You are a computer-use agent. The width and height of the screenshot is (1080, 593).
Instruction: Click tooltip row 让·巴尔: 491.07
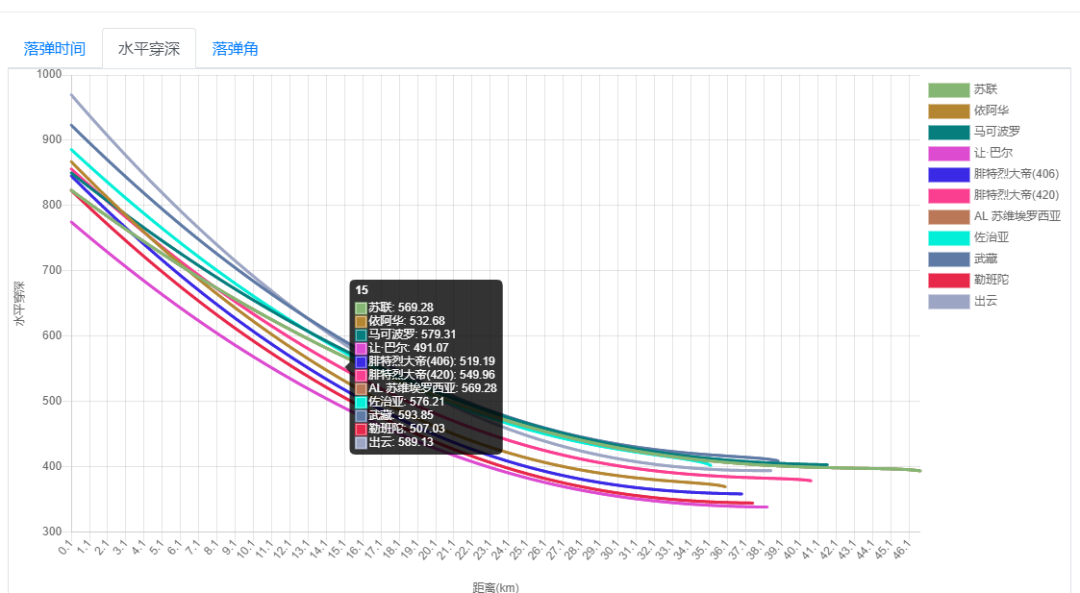[x=402, y=348]
